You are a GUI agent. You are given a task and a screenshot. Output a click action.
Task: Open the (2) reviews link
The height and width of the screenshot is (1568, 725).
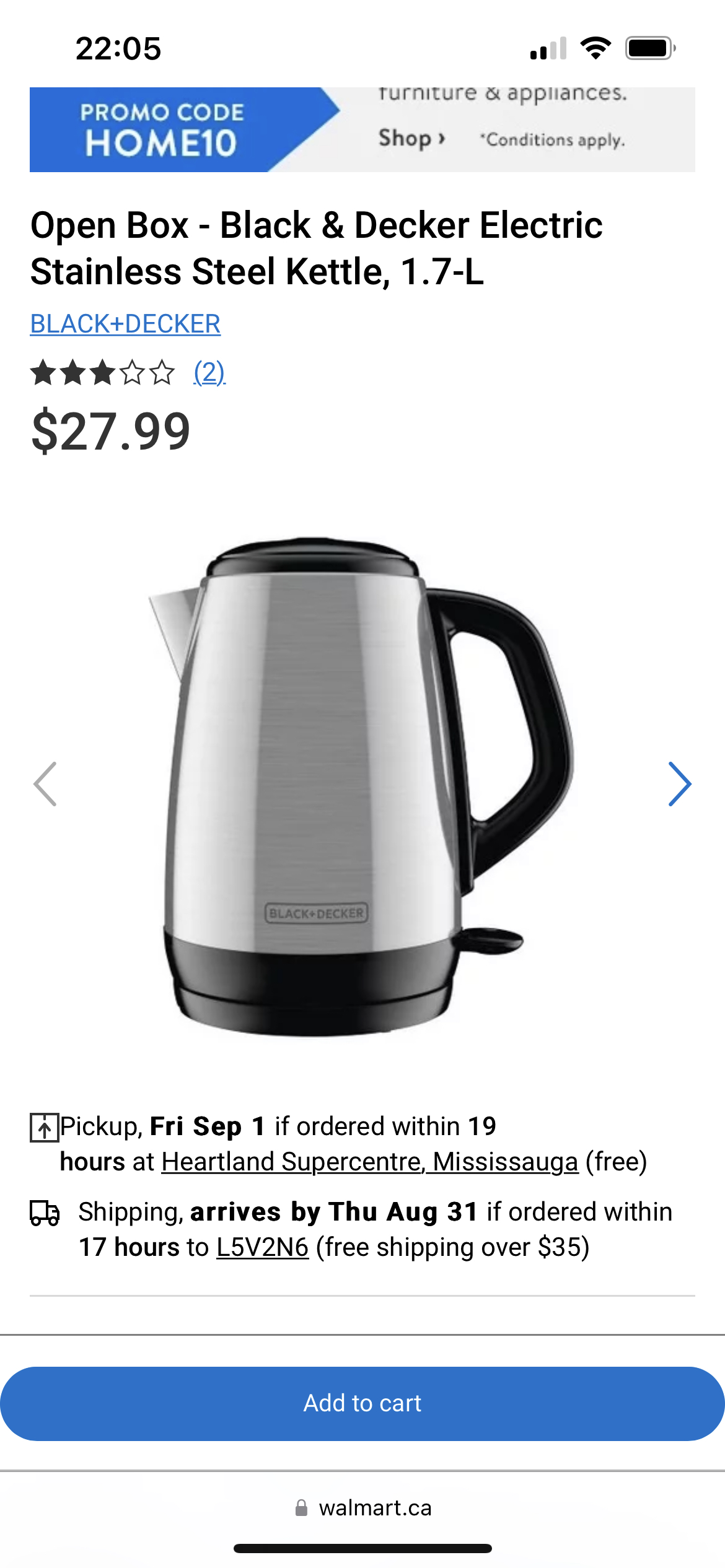click(x=209, y=373)
